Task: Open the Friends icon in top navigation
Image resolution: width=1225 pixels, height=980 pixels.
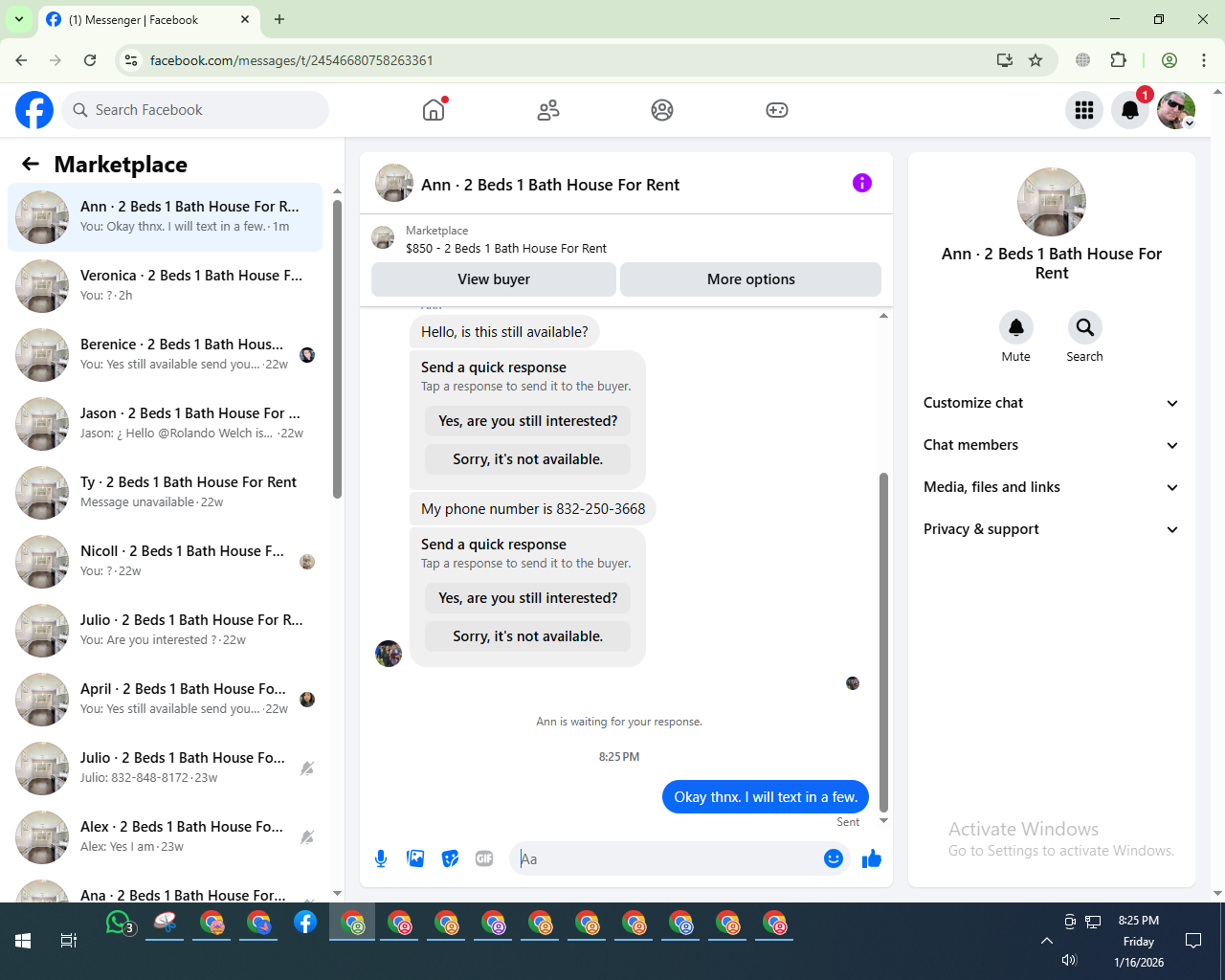Action: [548, 110]
